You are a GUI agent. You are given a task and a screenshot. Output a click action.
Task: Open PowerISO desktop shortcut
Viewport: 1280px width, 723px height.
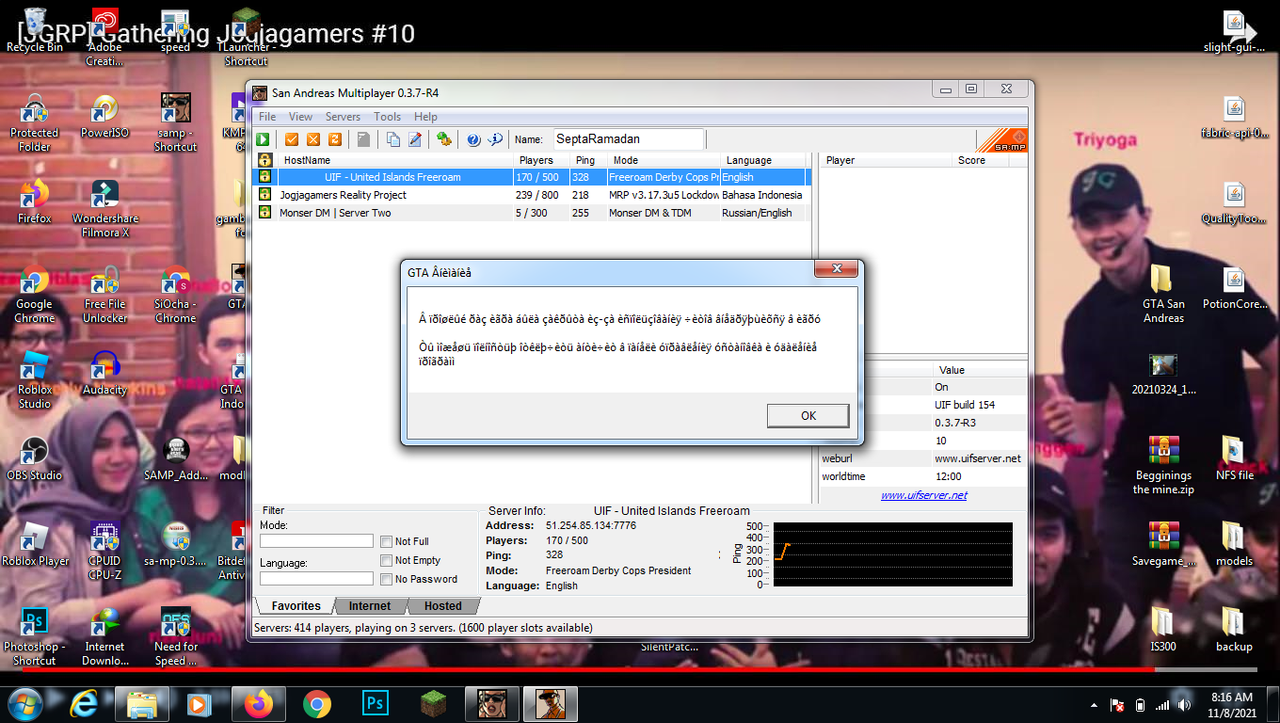pyautogui.click(x=105, y=116)
